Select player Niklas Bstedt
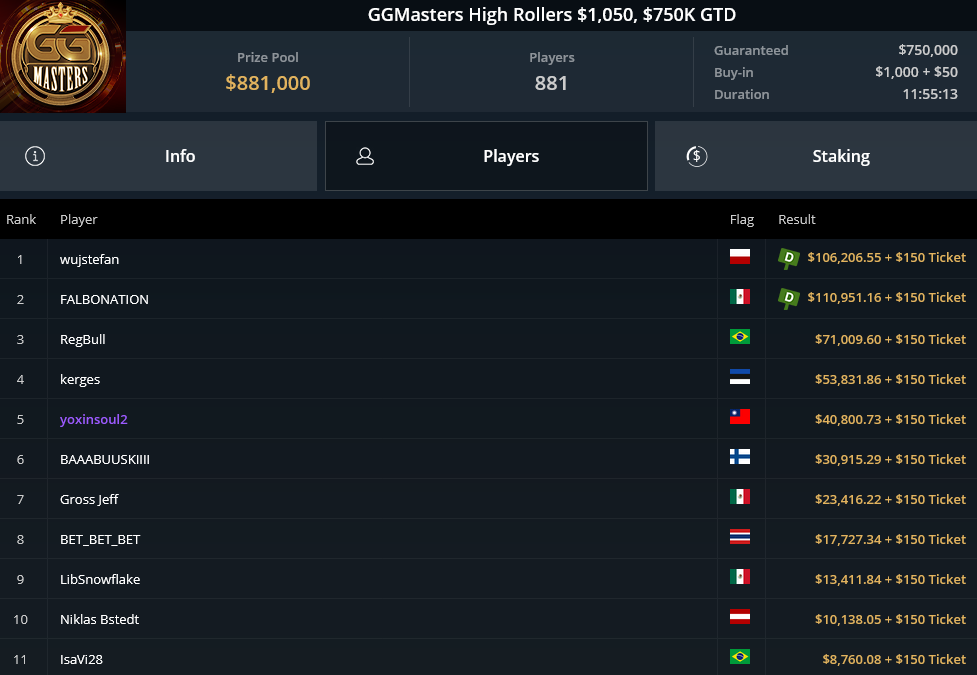This screenshot has height=675, width=977. click(99, 620)
